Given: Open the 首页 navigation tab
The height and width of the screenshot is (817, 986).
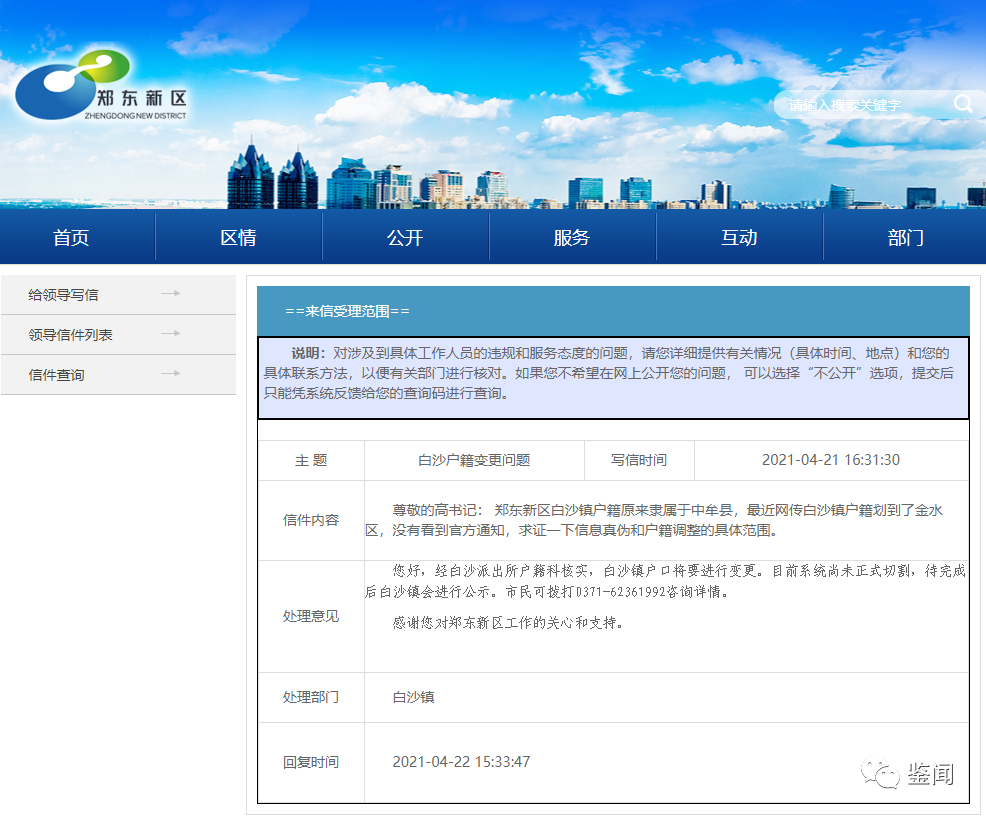Looking at the screenshot, I should click(71, 238).
